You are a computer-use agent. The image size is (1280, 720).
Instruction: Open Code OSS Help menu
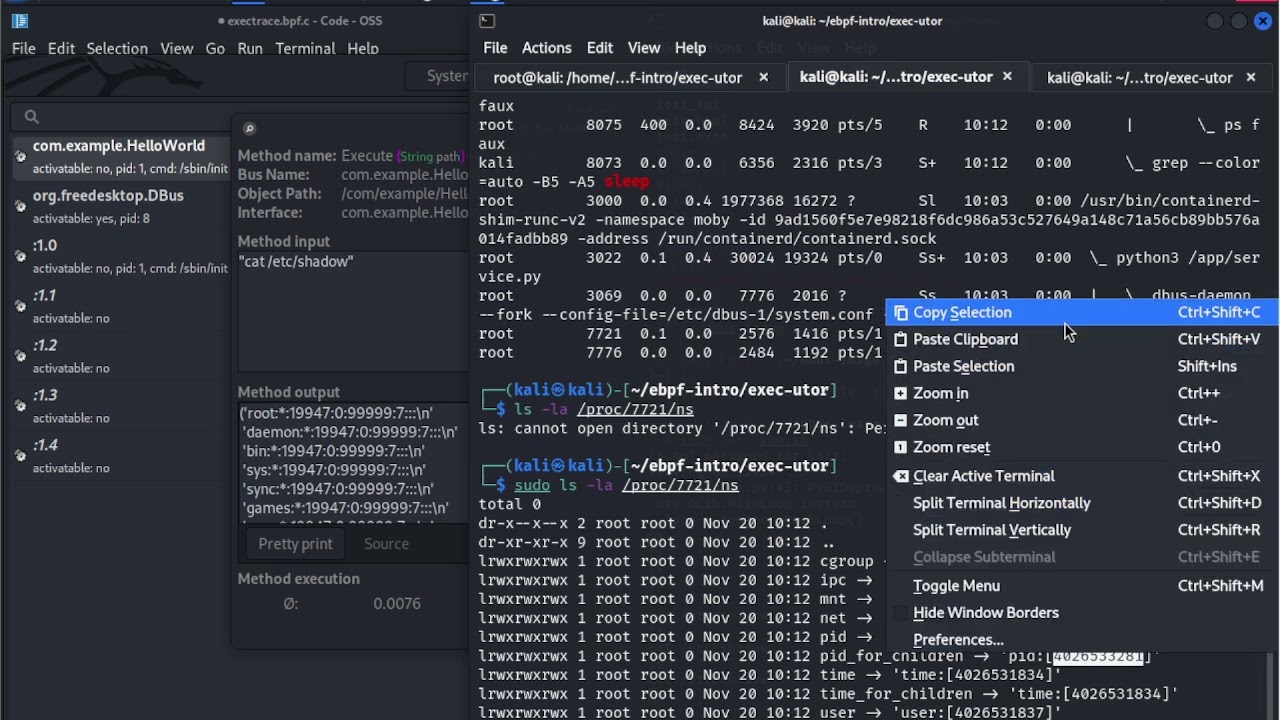(x=363, y=48)
